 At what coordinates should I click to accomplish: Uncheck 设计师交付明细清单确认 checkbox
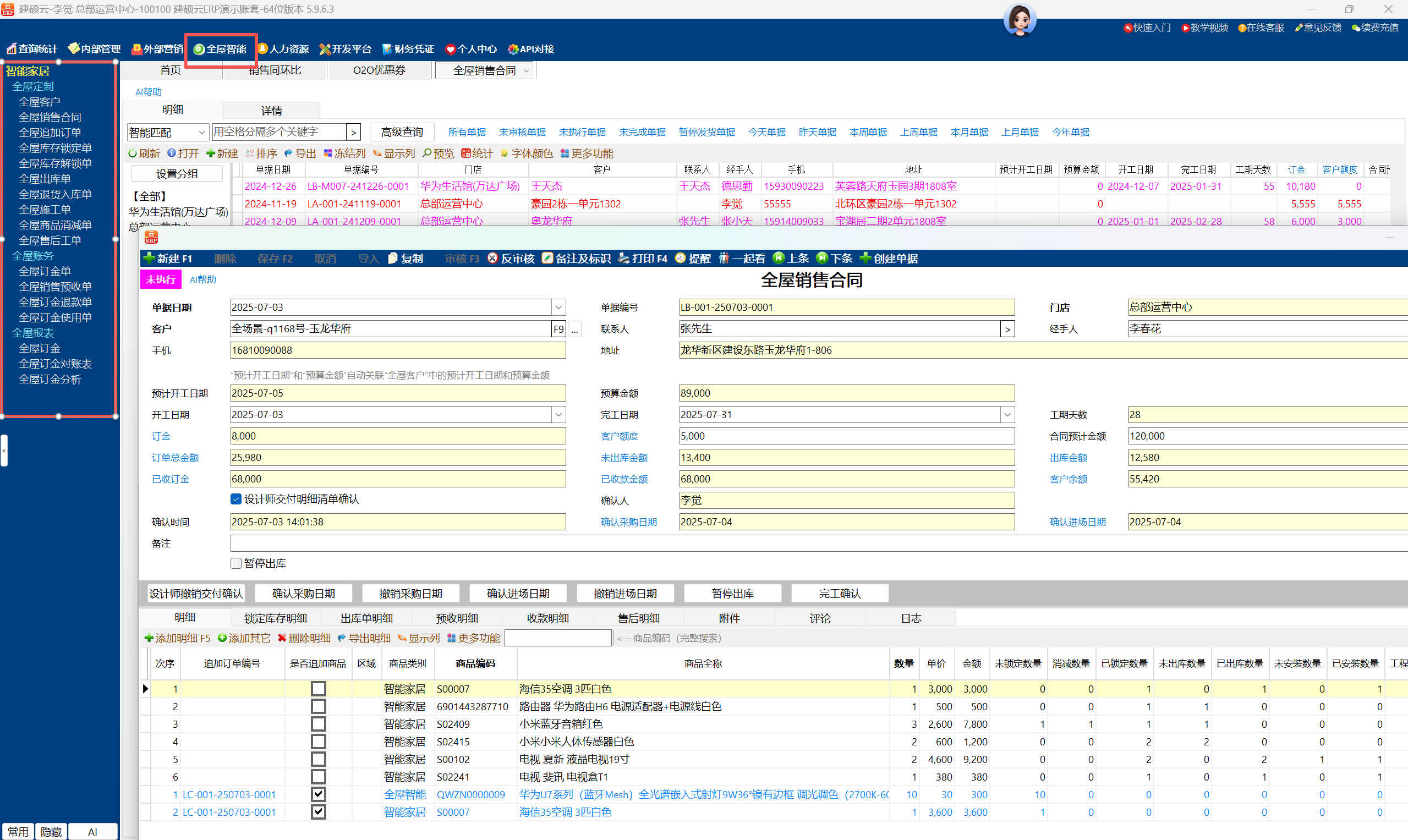coord(236,499)
